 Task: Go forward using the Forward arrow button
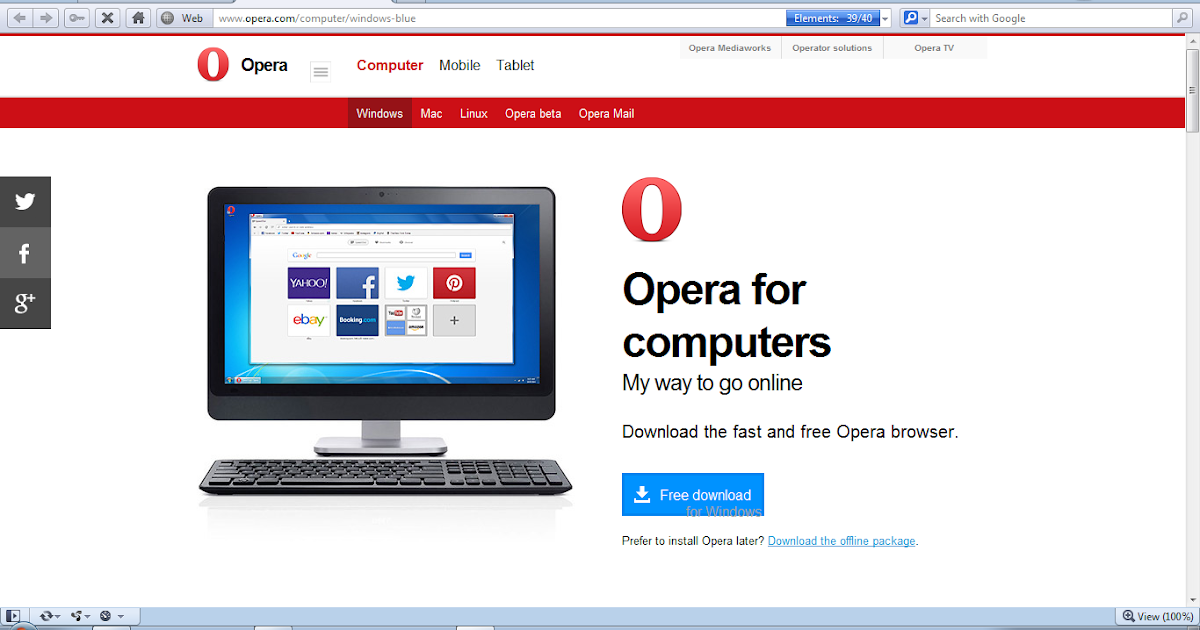(45, 18)
